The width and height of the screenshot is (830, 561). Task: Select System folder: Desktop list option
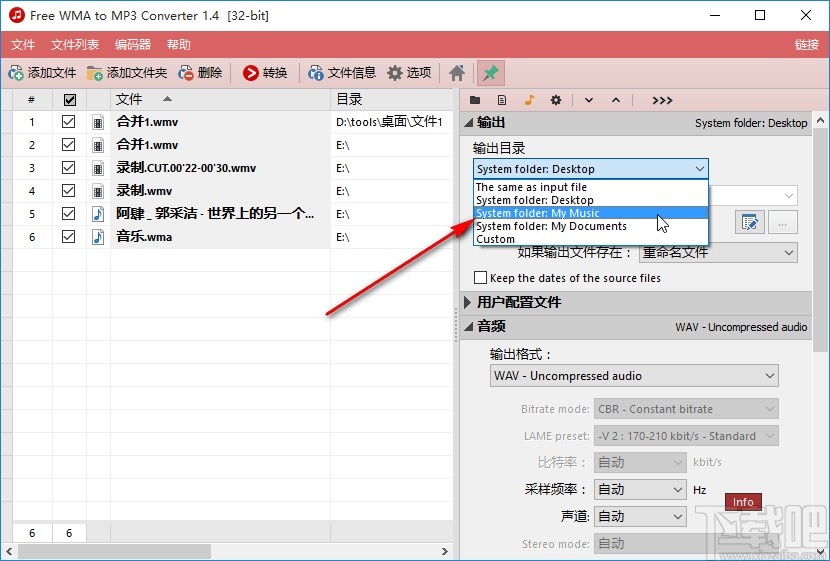click(x=591, y=200)
